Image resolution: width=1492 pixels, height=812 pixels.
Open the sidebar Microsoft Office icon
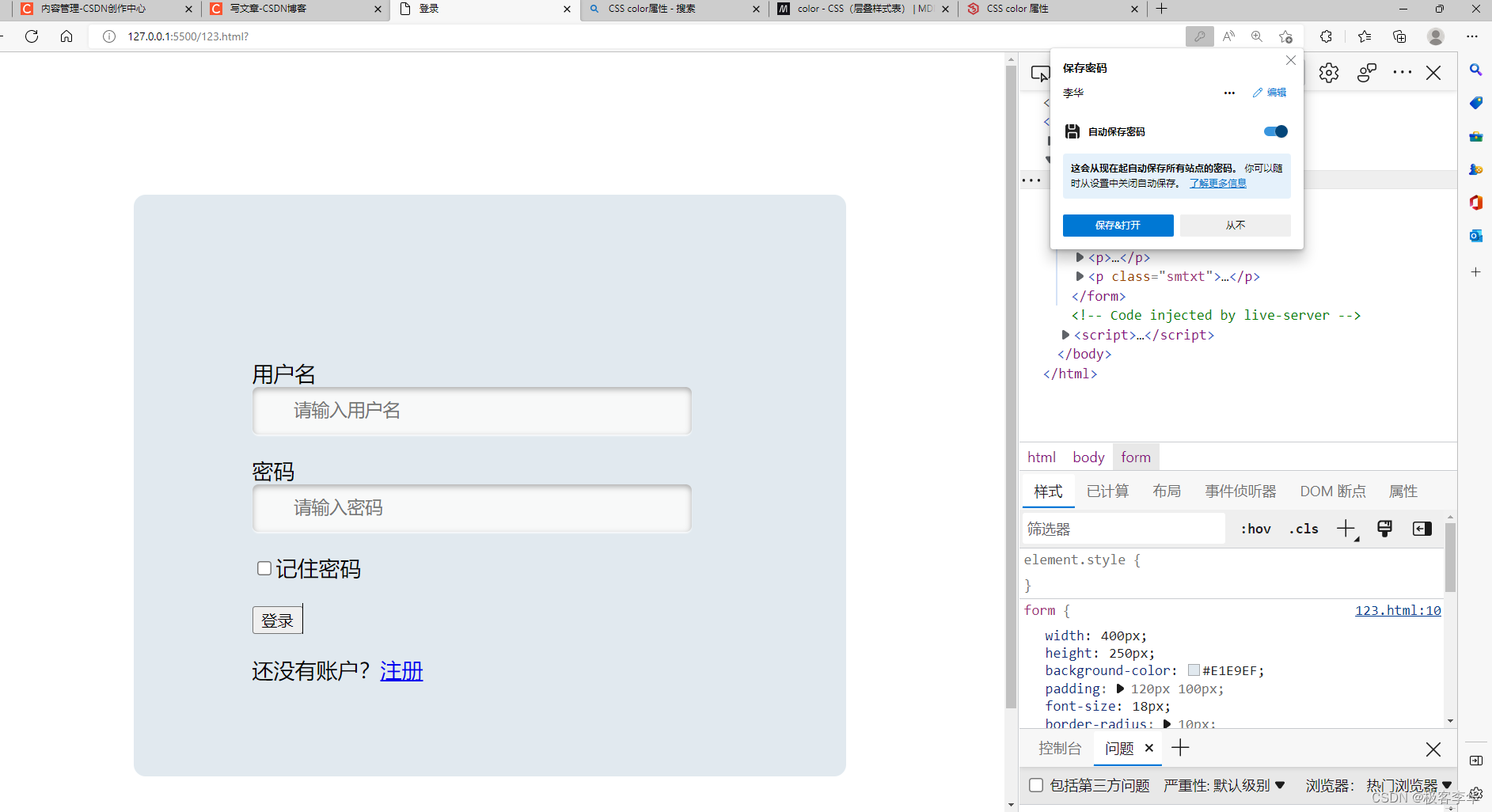[x=1476, y=203]
